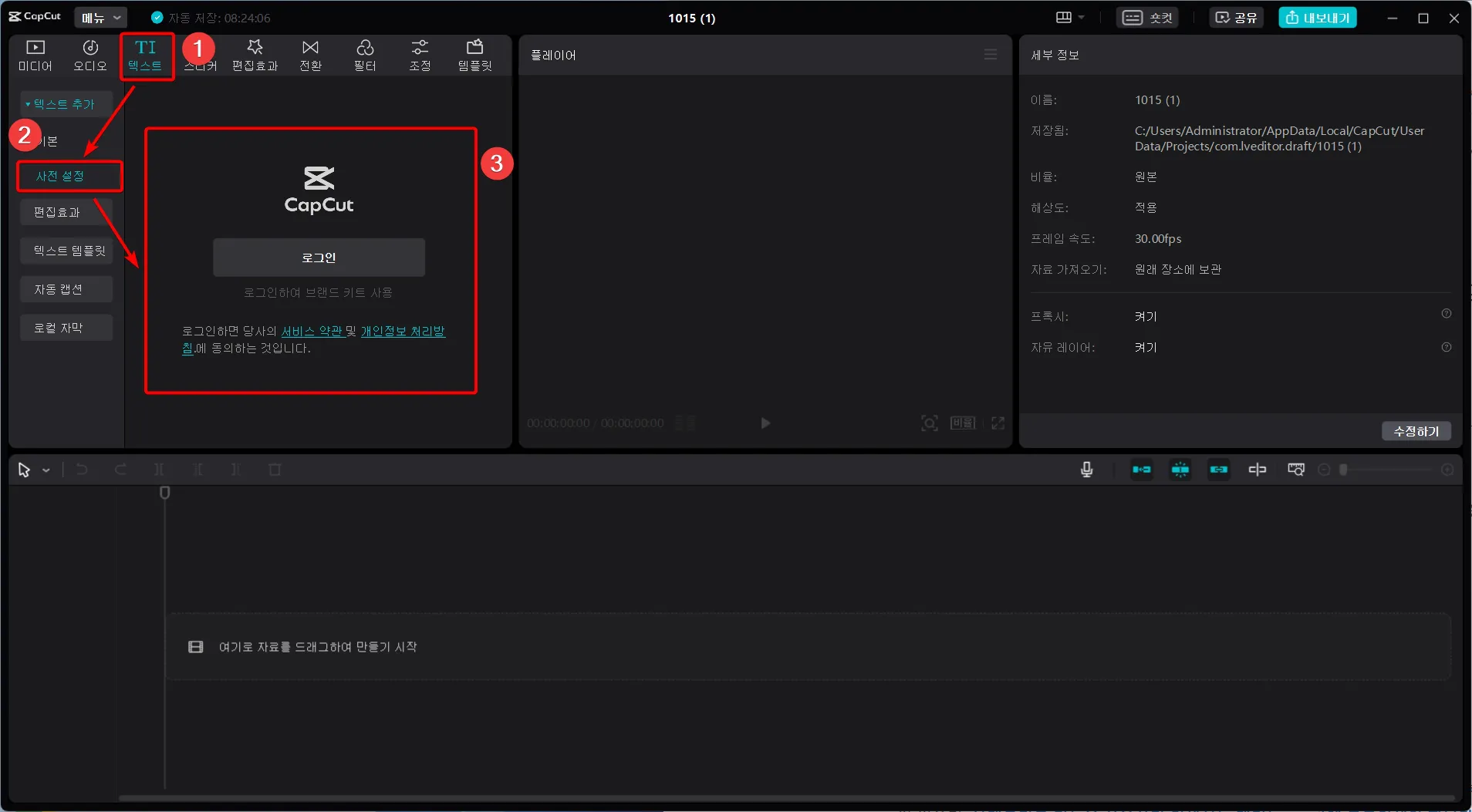1472x812 pixels.
Task: Toggle player fullscreen
Action: [998, 423]
